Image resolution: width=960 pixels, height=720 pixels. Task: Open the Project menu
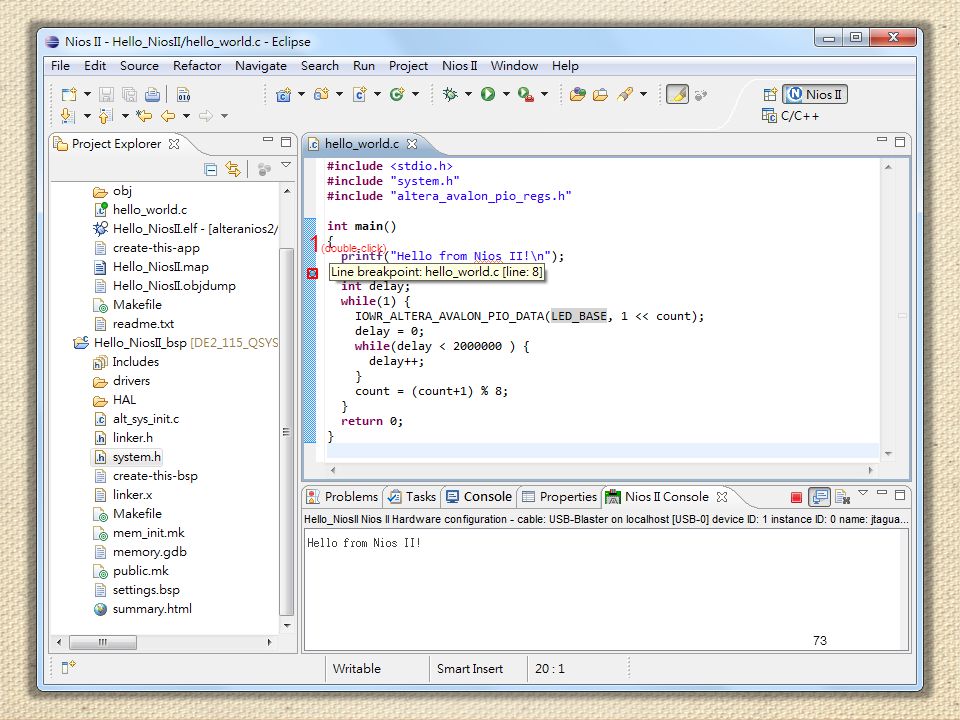click(x=408, y=66)
